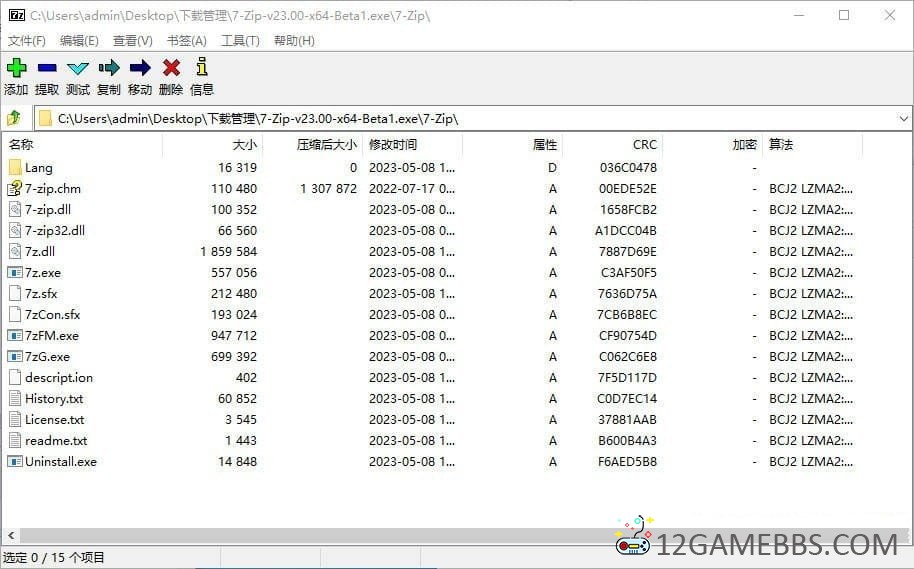Sort by the Method (算法) column header
Viewport: 914px width, 569px height.
813,145
